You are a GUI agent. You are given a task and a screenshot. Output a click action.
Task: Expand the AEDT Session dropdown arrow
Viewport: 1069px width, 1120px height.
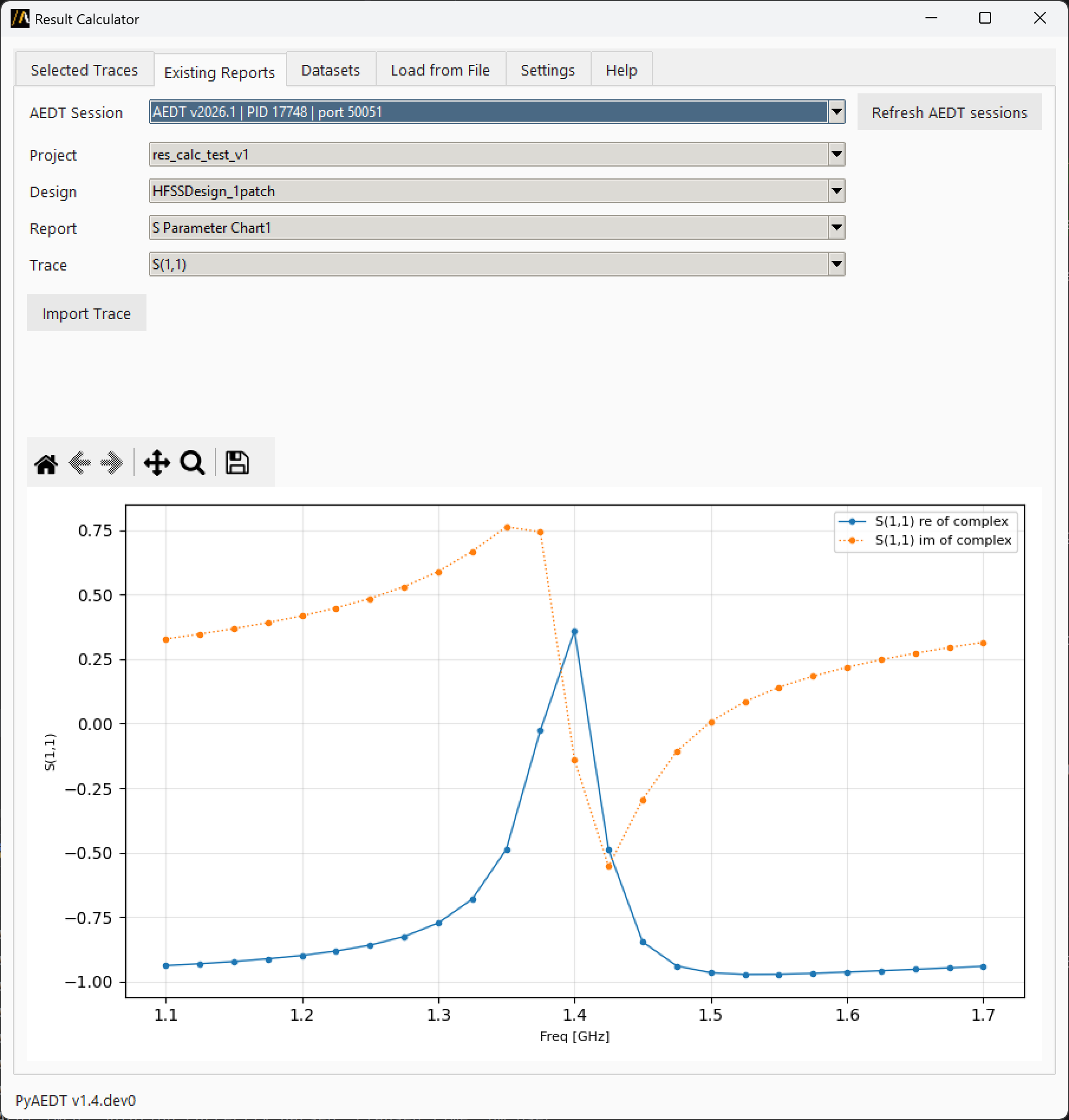tap(836, 112)
